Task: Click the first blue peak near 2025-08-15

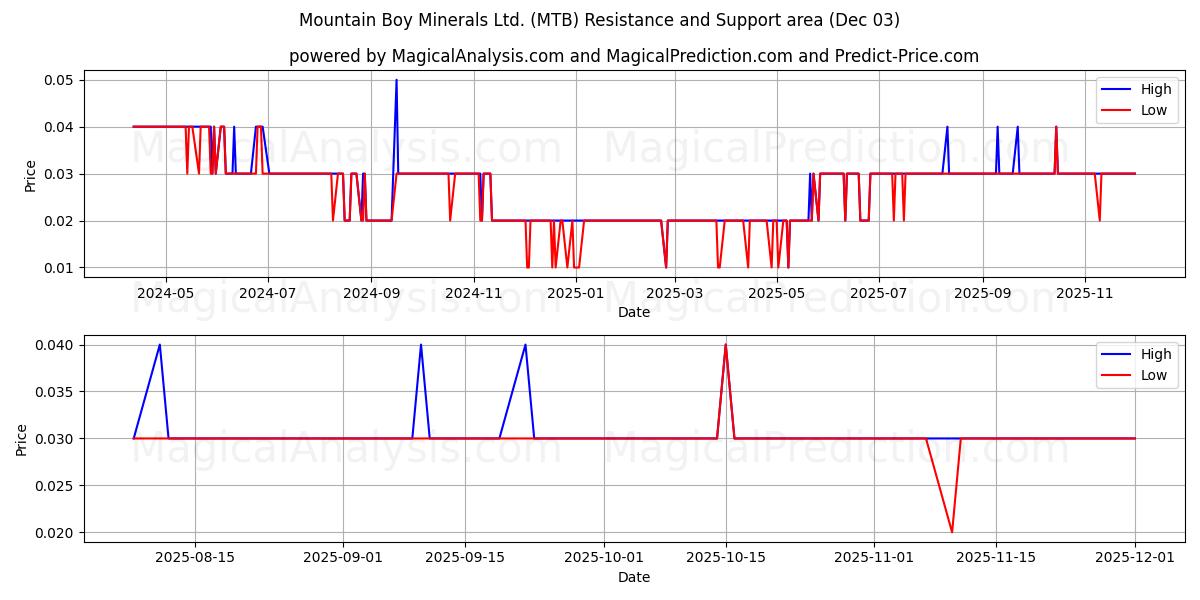Action: click(160, 345)
